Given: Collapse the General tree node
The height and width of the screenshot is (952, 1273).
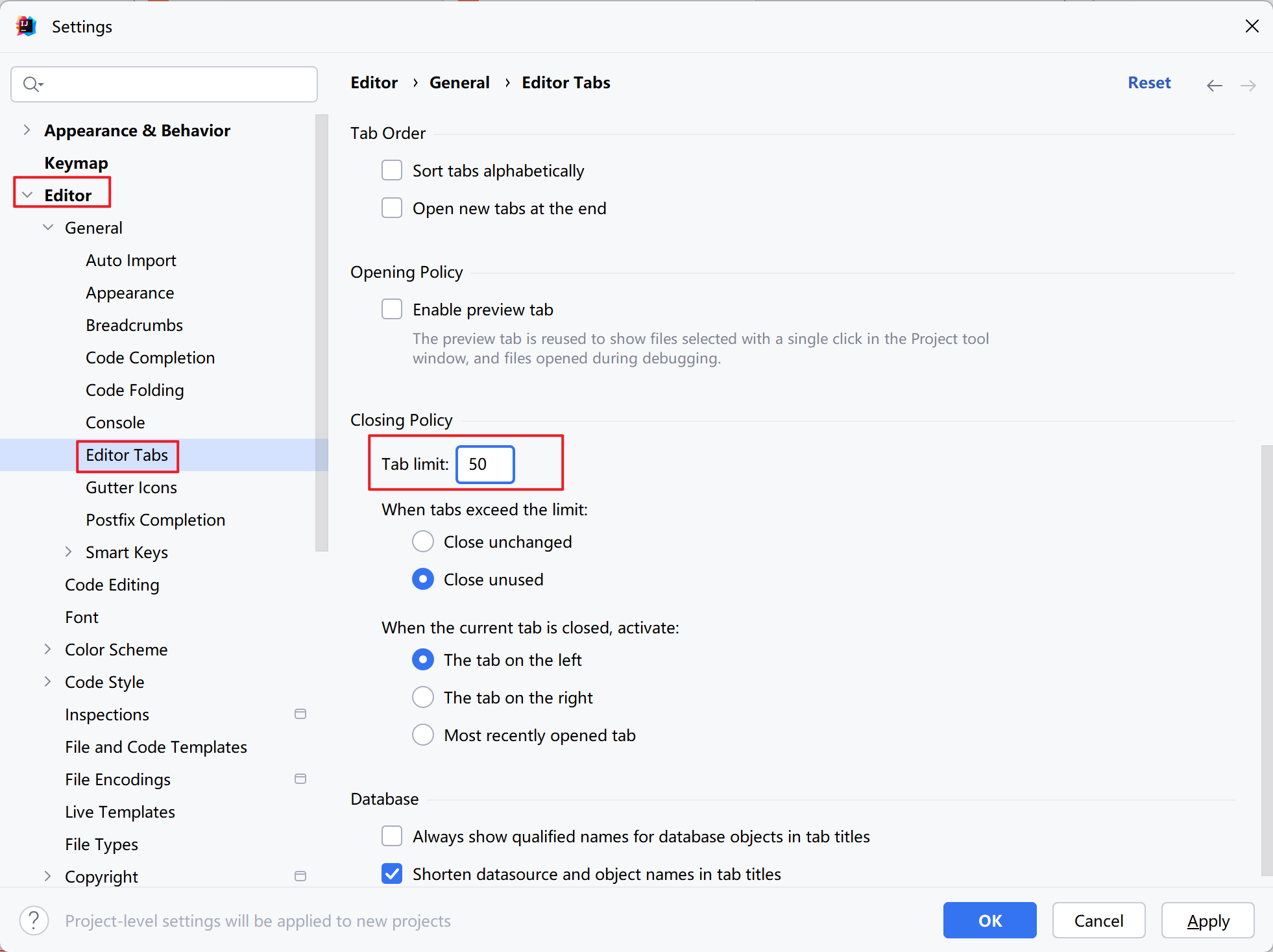Looking at the screenshot, I should (48, 227).
